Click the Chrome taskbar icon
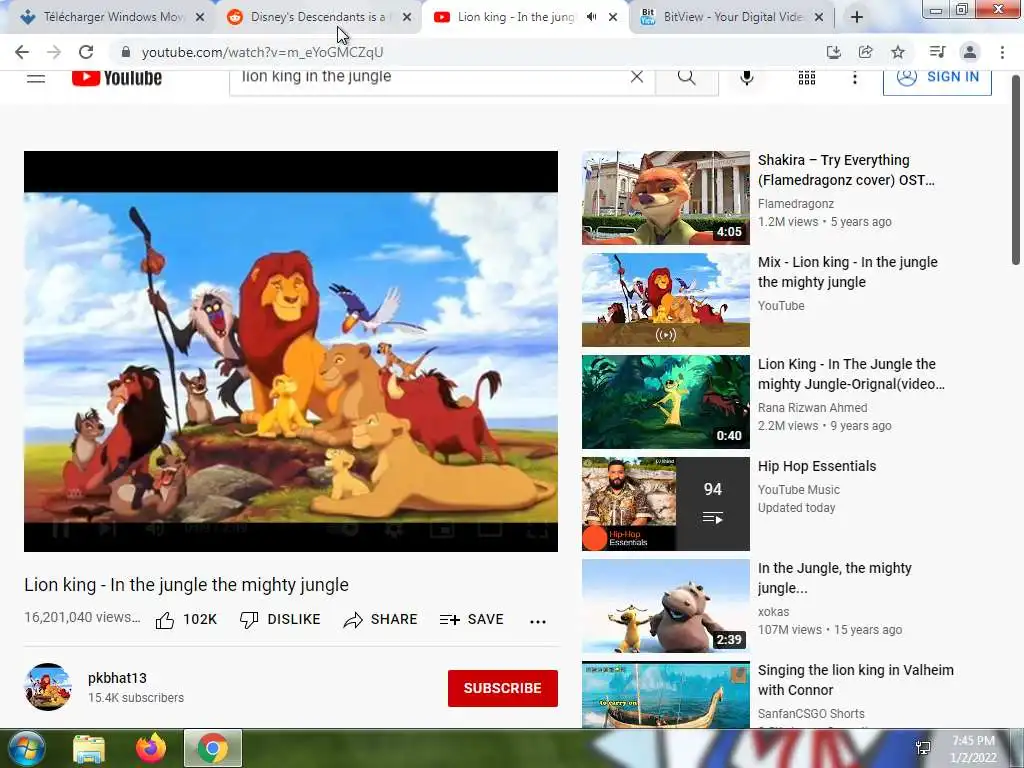Image resolution: width=1024 pixels, height=768 pixels. click(212, 748)
